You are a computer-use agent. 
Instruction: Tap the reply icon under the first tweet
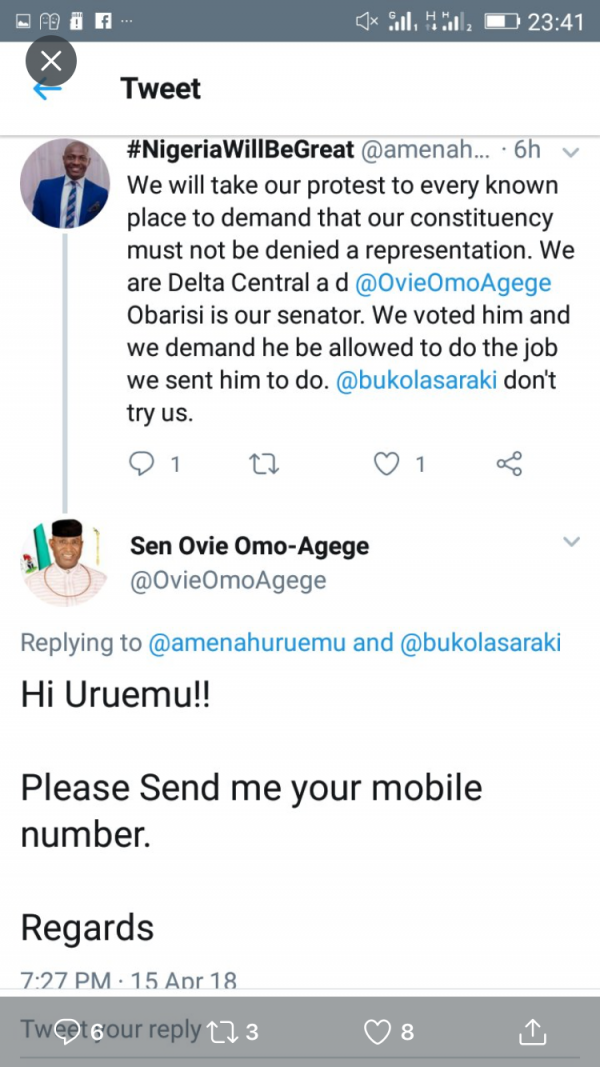pos(141,463)
